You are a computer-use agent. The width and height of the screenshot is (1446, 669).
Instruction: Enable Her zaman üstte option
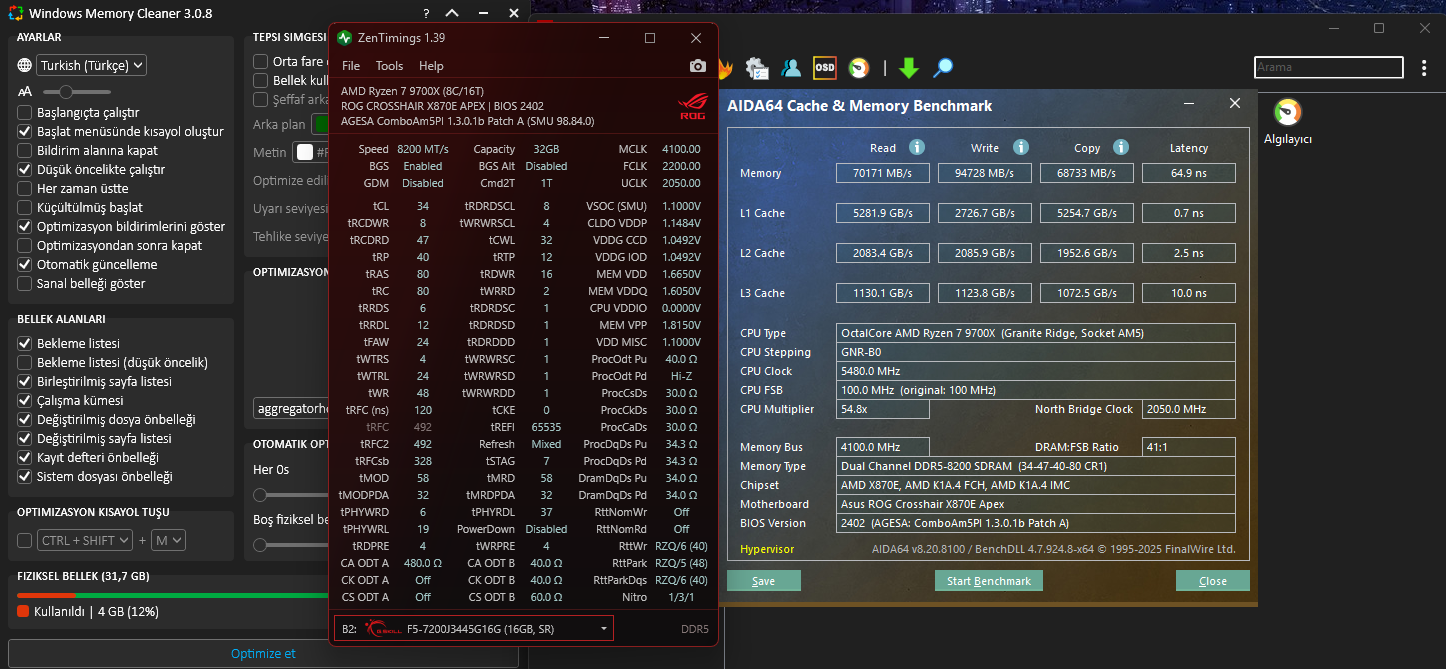pyautogui.click(x=25, y=188)
